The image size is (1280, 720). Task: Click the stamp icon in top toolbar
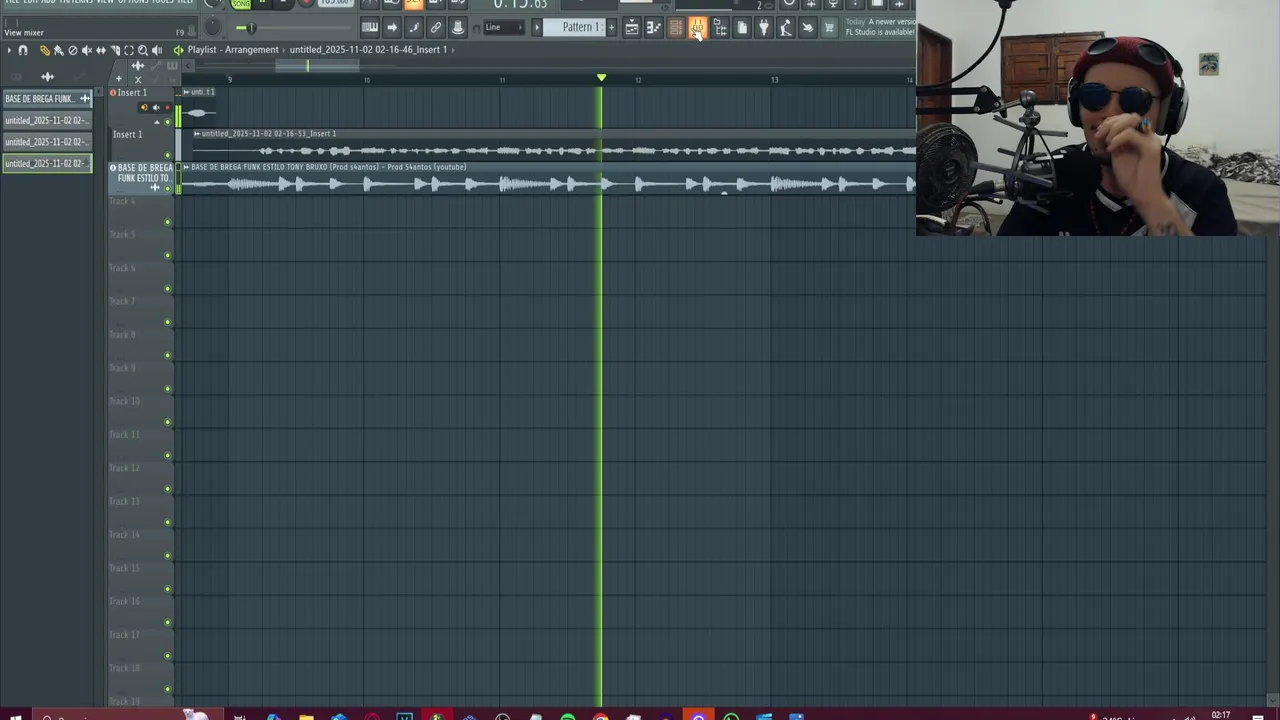coord(458,27)
